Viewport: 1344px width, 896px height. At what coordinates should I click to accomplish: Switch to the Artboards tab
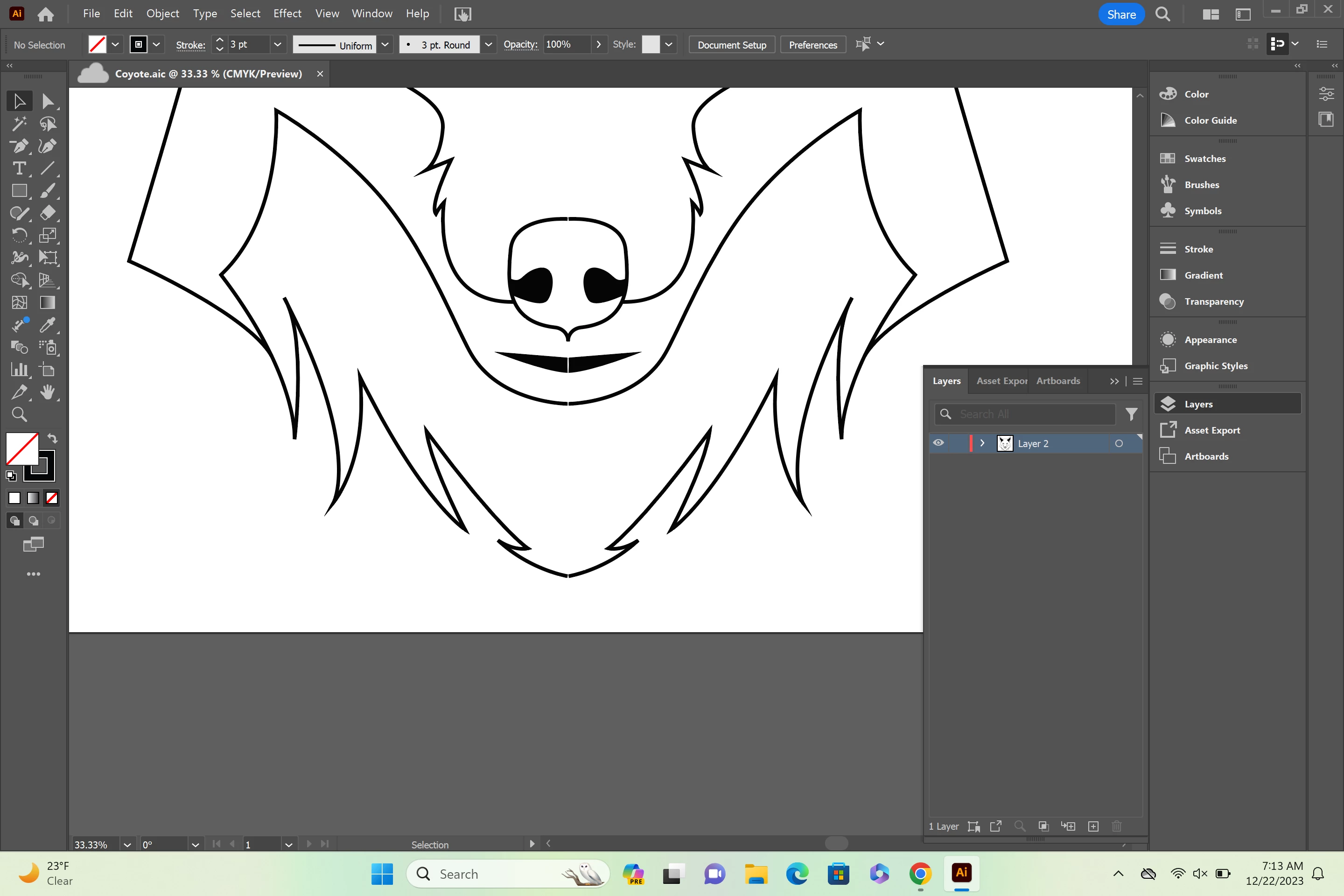coord(1058,381)
